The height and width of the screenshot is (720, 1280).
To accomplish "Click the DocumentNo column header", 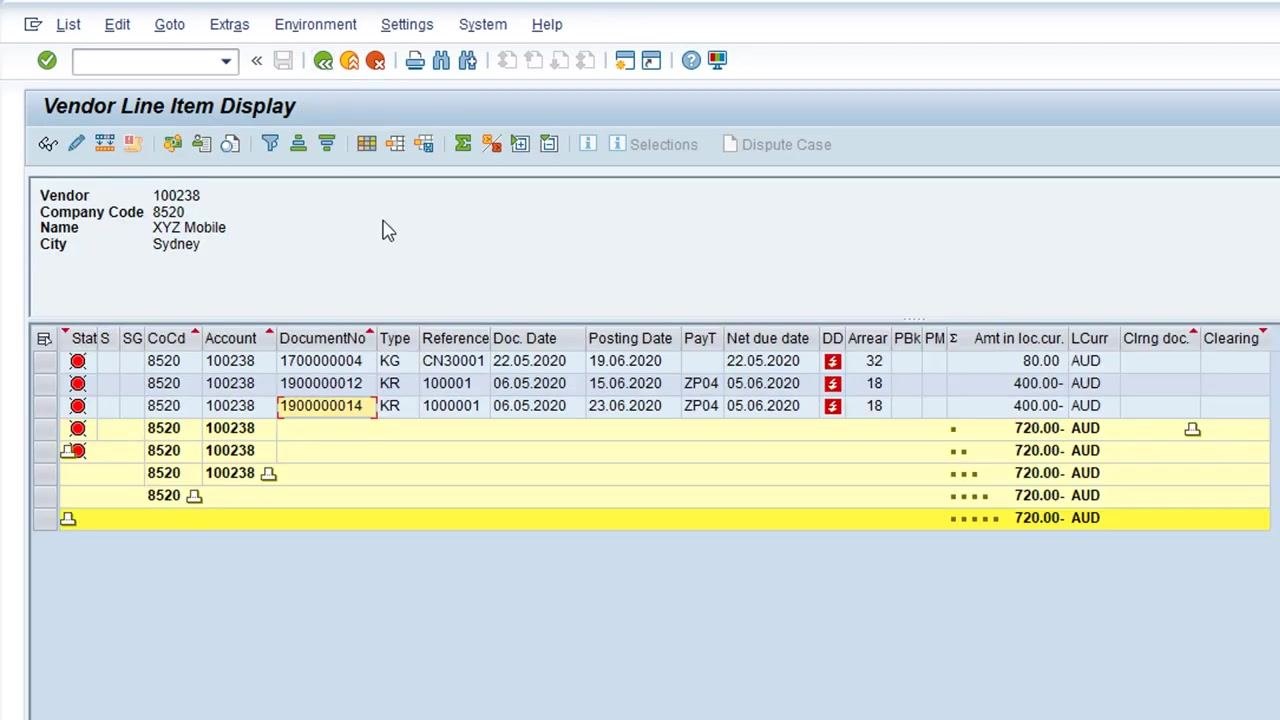I will coord(327,338).
